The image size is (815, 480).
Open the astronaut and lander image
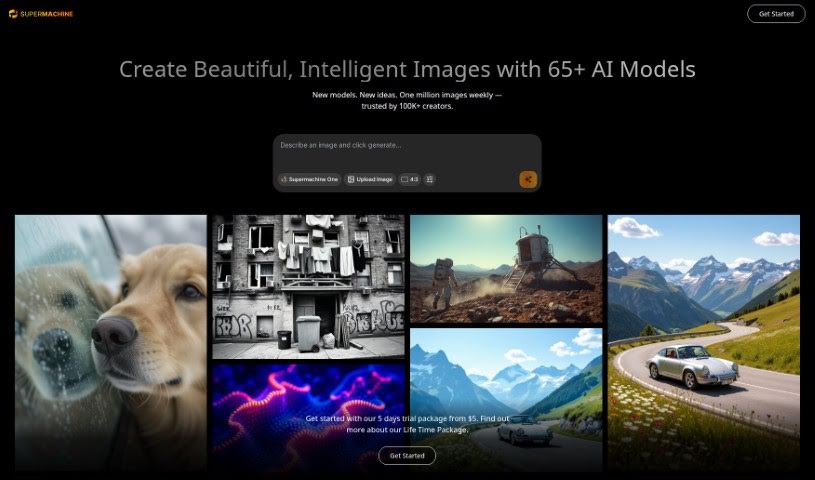point(506,269)
